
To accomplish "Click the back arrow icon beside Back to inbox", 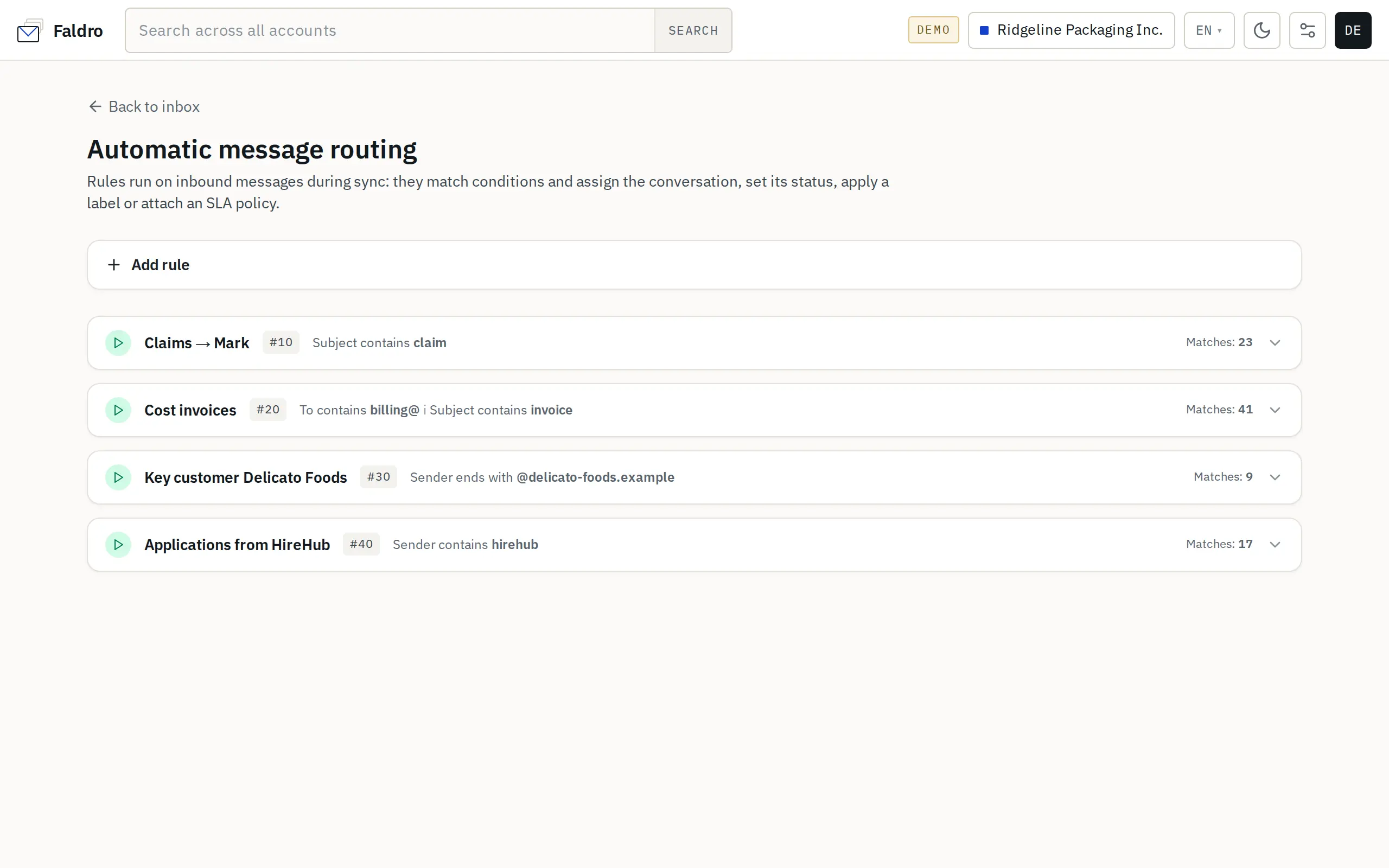I will click(x=95, y=107).
